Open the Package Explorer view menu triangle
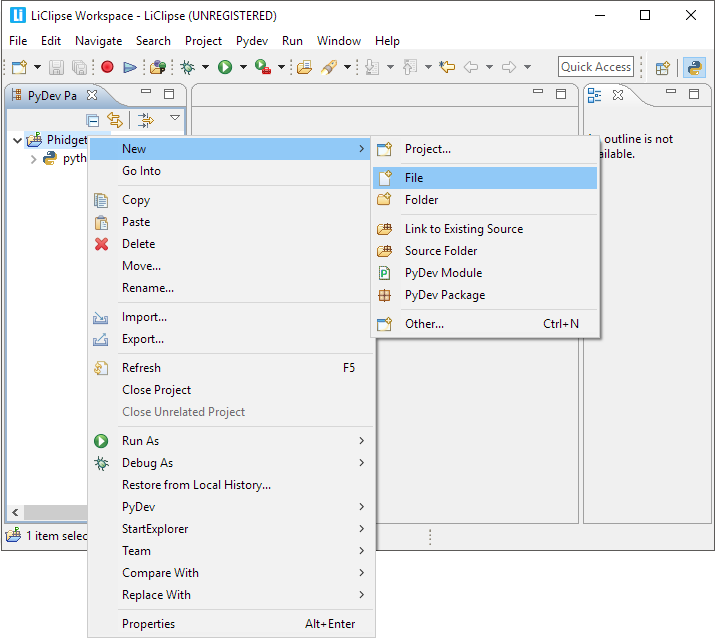Screen dimensions: 715x638 175,118
